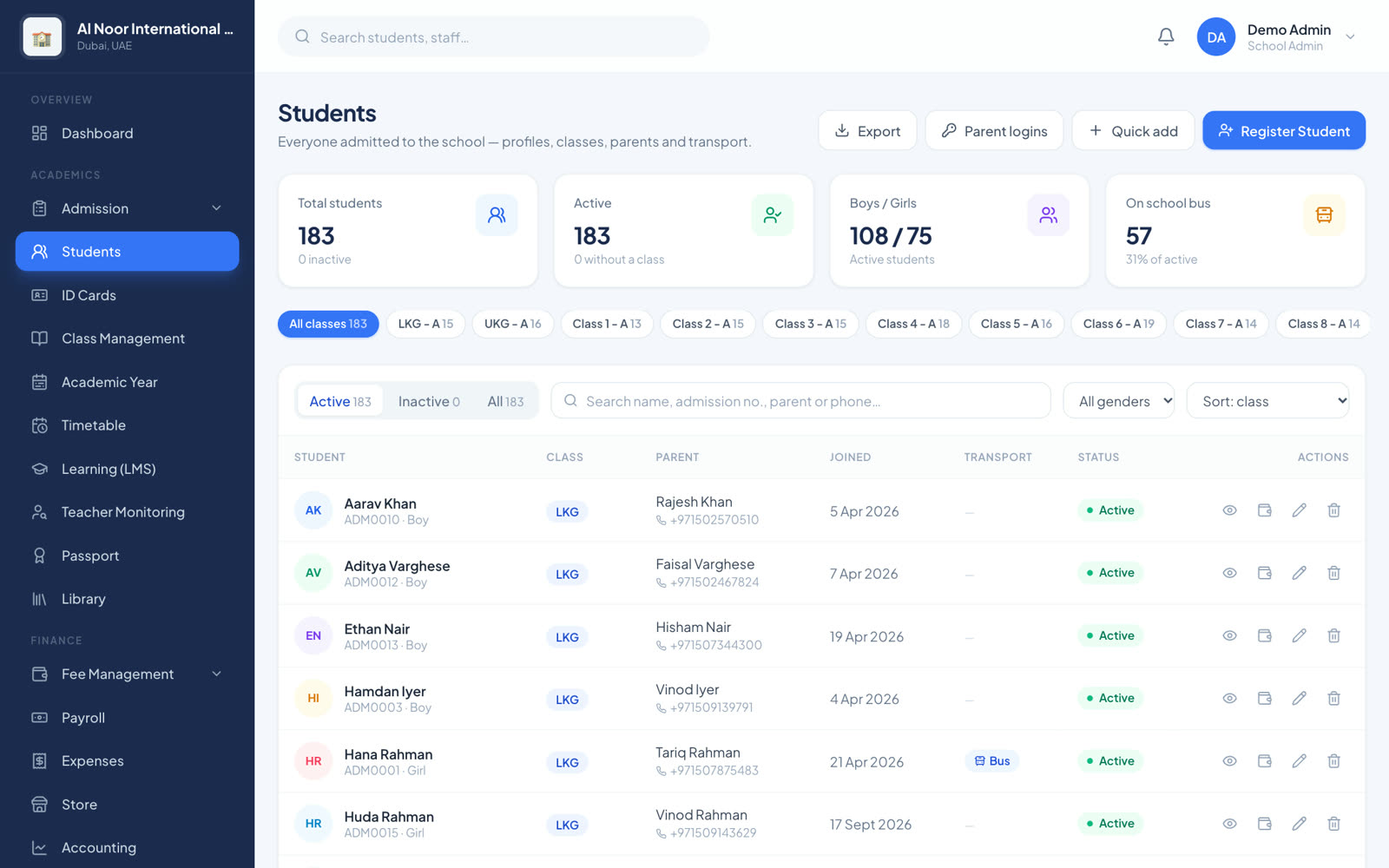The width and height of the screenshot is (1389, 868).
Task: Edit Hana Rahman with the pencil icon
Action: pos(1299,761)
